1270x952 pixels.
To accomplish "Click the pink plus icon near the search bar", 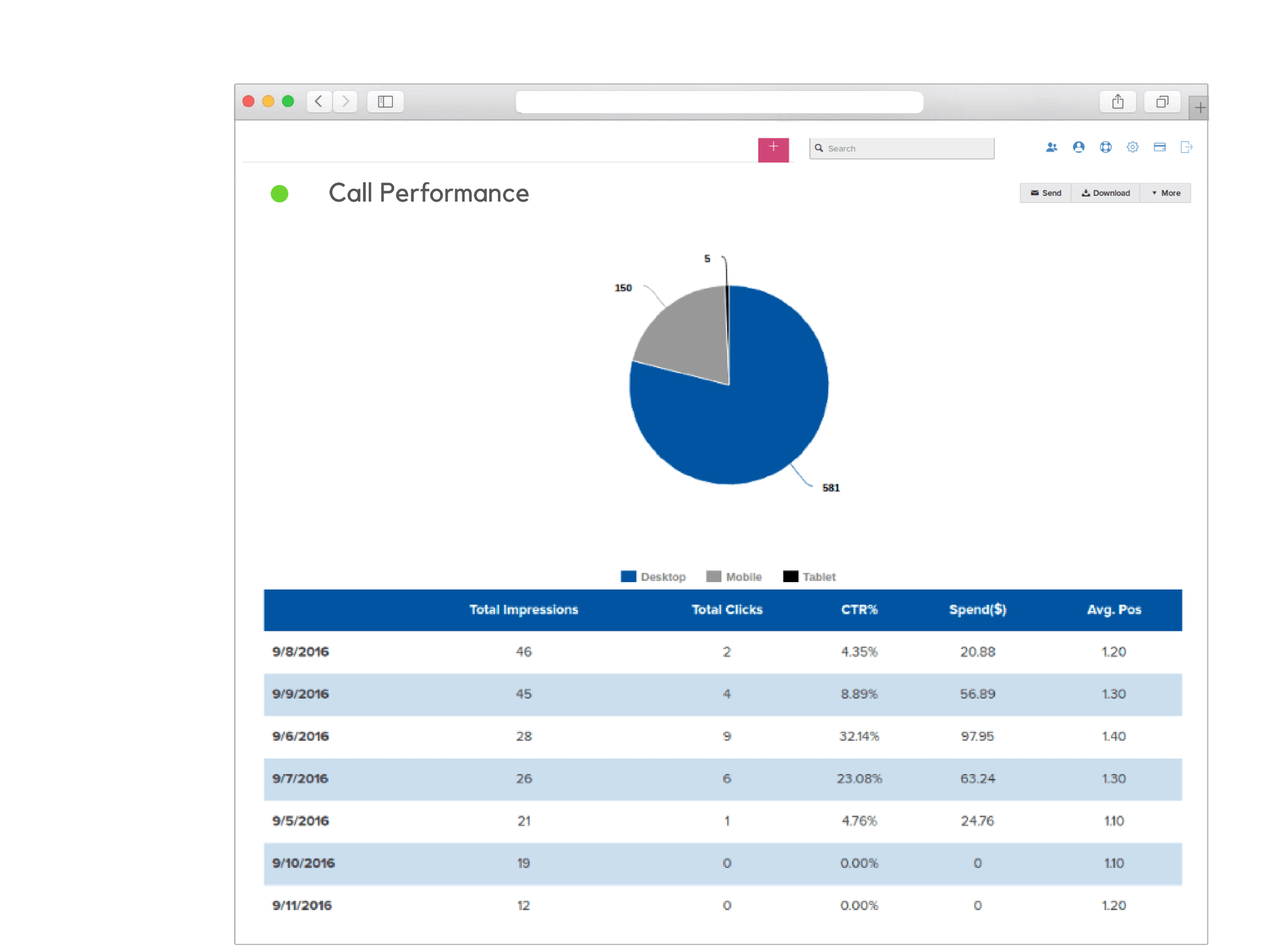I will pos(773,149).
